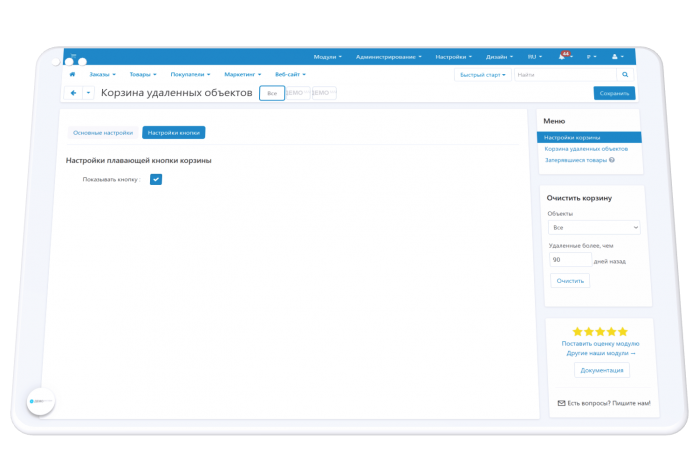
Task: Select the Все storefront button
Action: click(x=272, y=93)
